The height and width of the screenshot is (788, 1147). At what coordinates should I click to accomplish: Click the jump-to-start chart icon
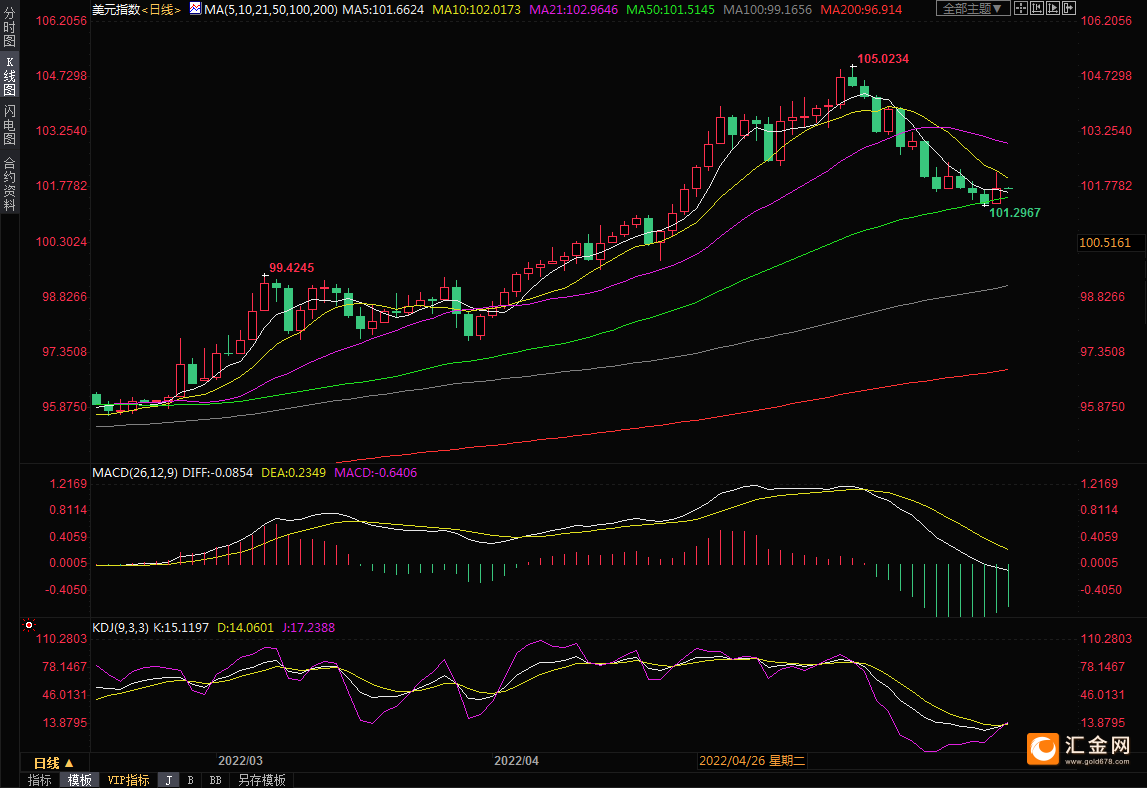point(1037,9)
